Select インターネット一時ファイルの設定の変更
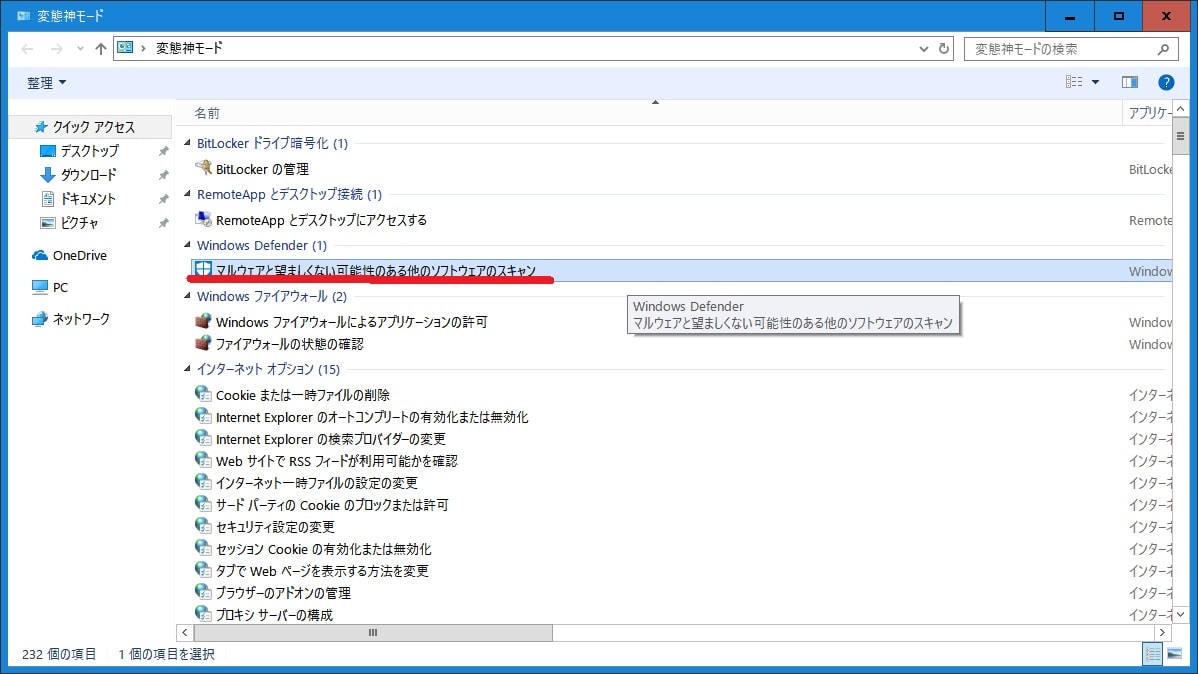 316,483
